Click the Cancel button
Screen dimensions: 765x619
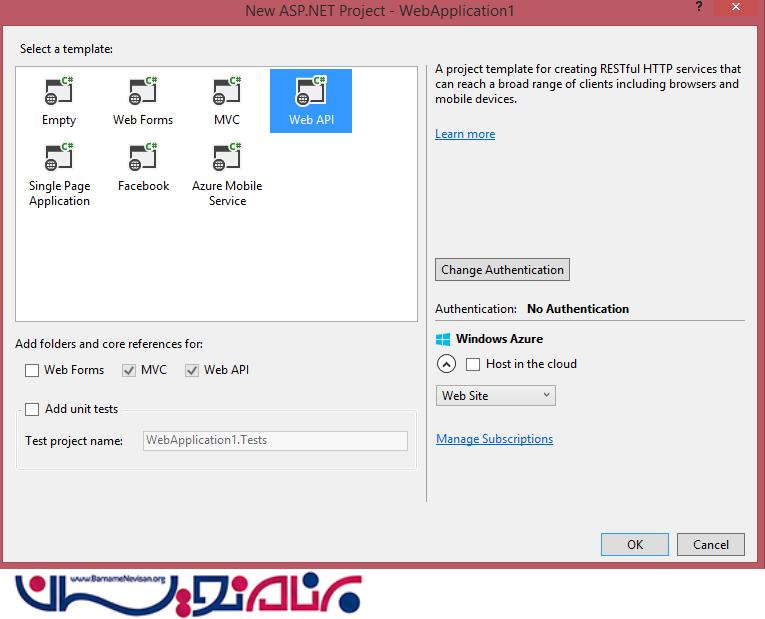click(x=711, y=544)
